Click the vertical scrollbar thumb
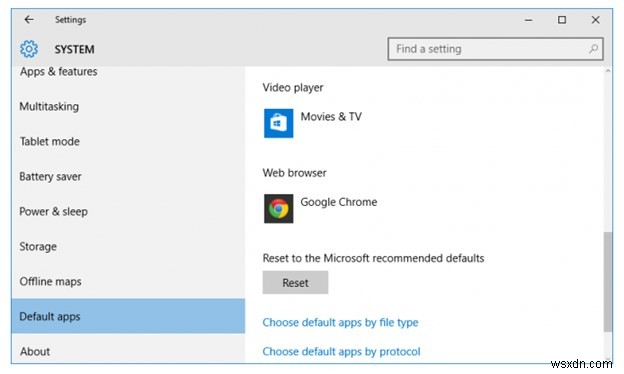The image size is (624, 374). 608,282
